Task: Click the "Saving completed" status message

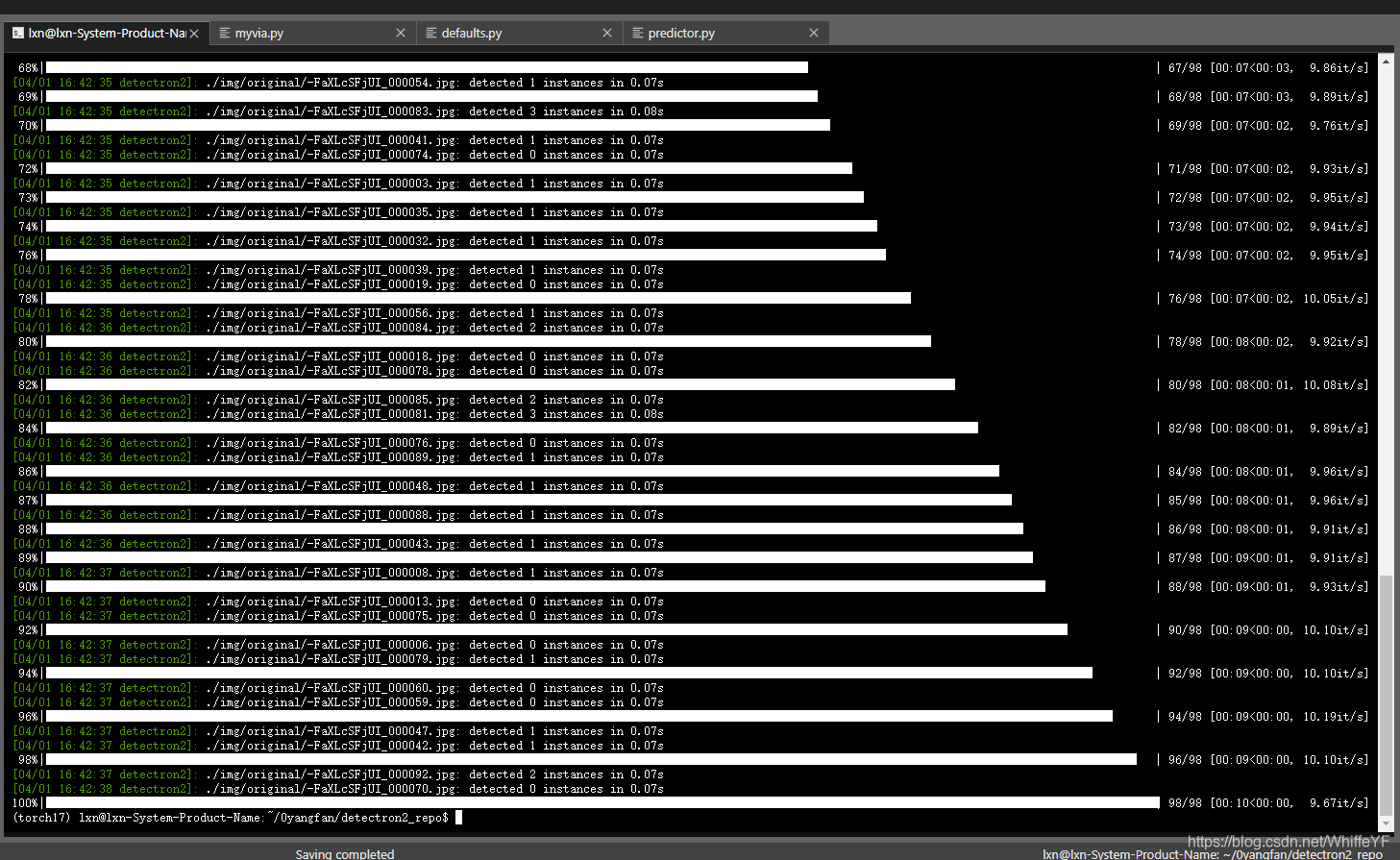Action: coord(344,853)
